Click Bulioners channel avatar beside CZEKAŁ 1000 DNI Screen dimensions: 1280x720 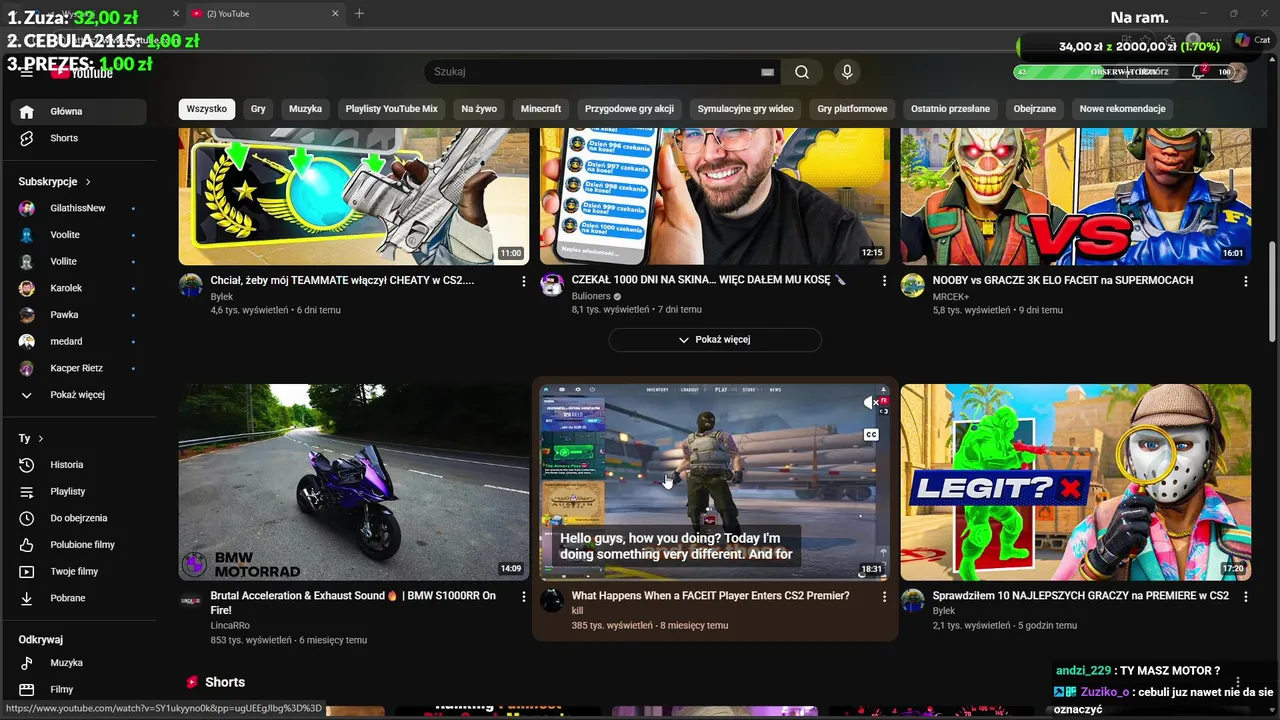[x=552, y=285]
